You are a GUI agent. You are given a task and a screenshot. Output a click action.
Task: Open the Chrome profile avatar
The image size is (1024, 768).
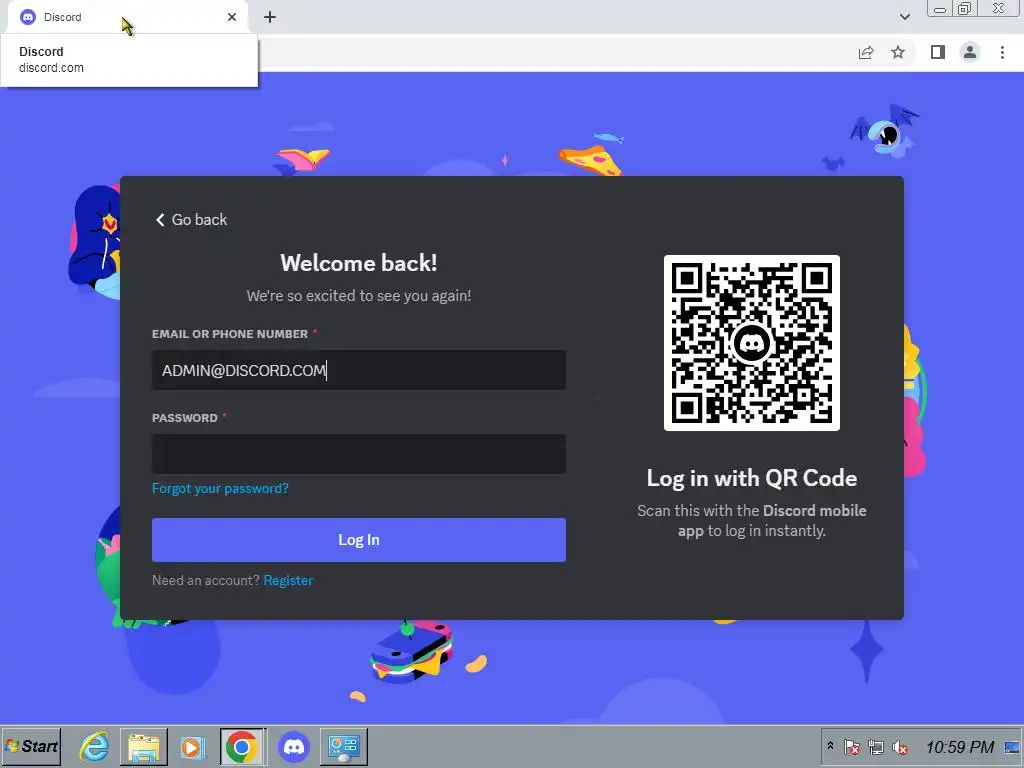pyautogui.click(x=970, y=52)
